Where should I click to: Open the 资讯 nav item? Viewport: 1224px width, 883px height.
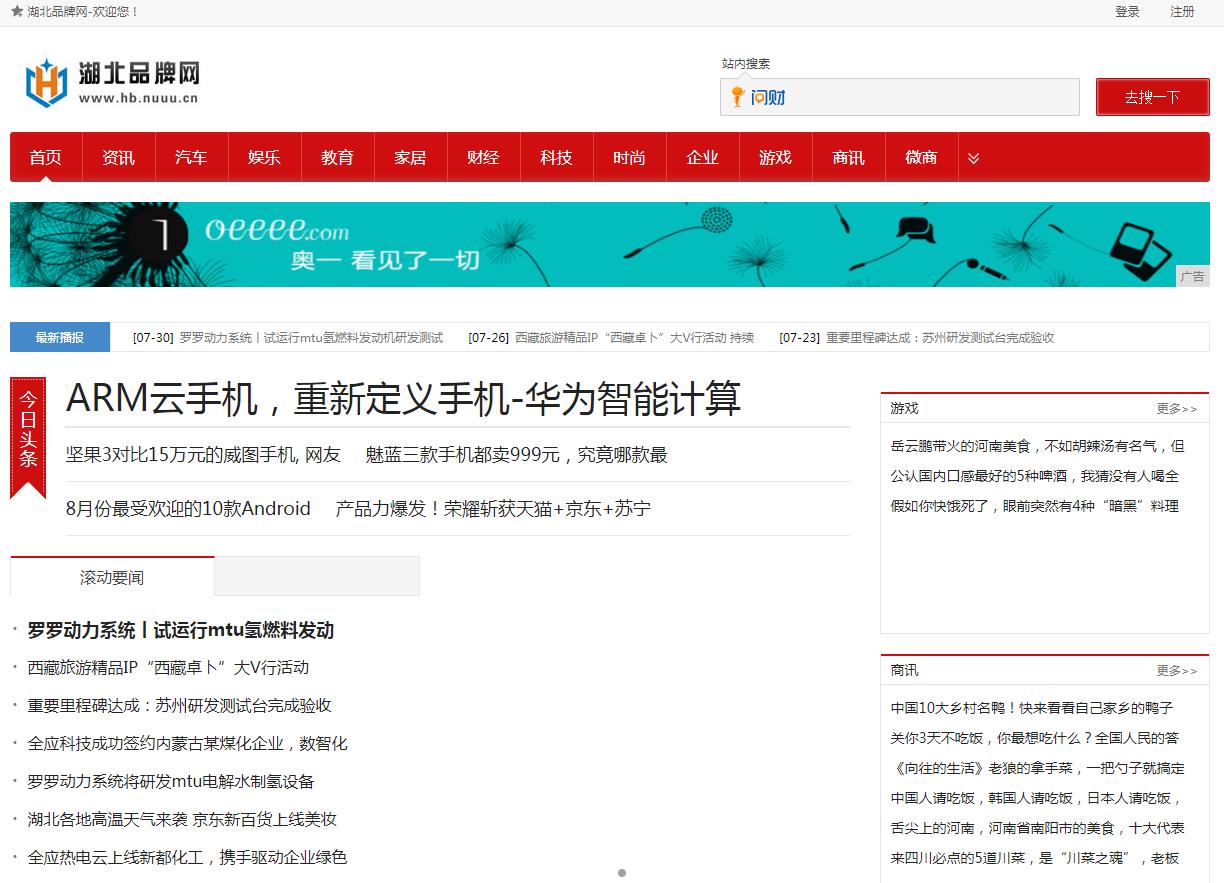(118, 158)
